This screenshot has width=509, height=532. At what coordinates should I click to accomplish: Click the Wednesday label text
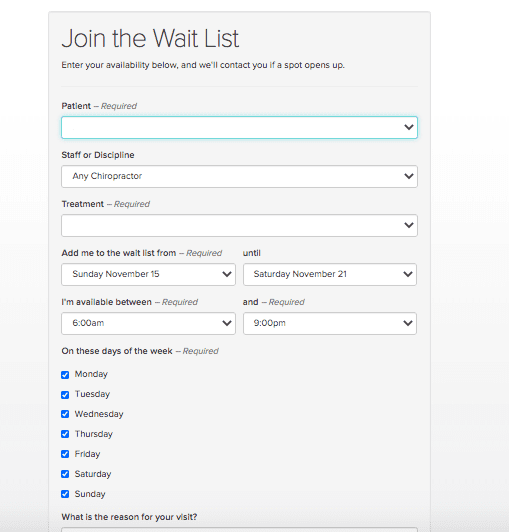99,414
